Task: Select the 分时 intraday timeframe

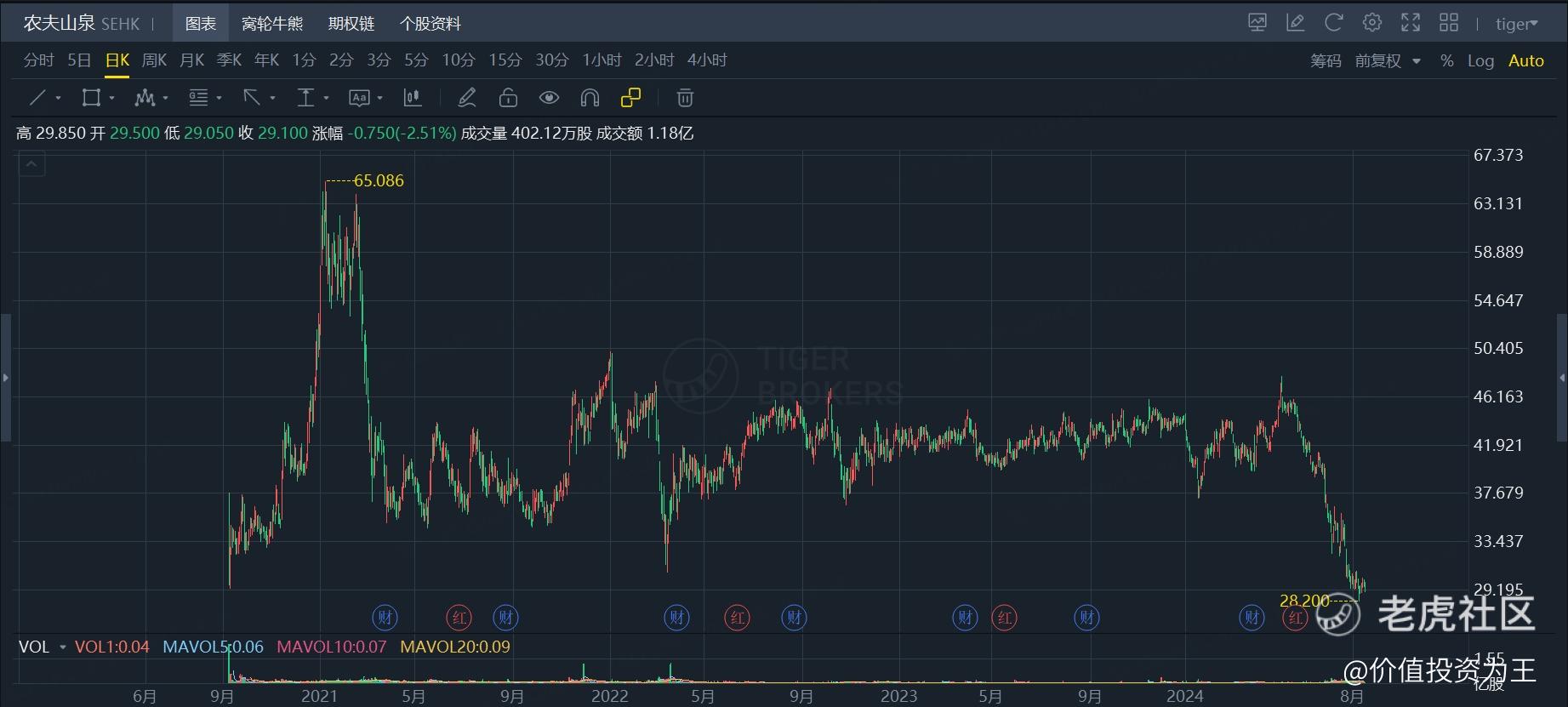Action: coord(38,60)
